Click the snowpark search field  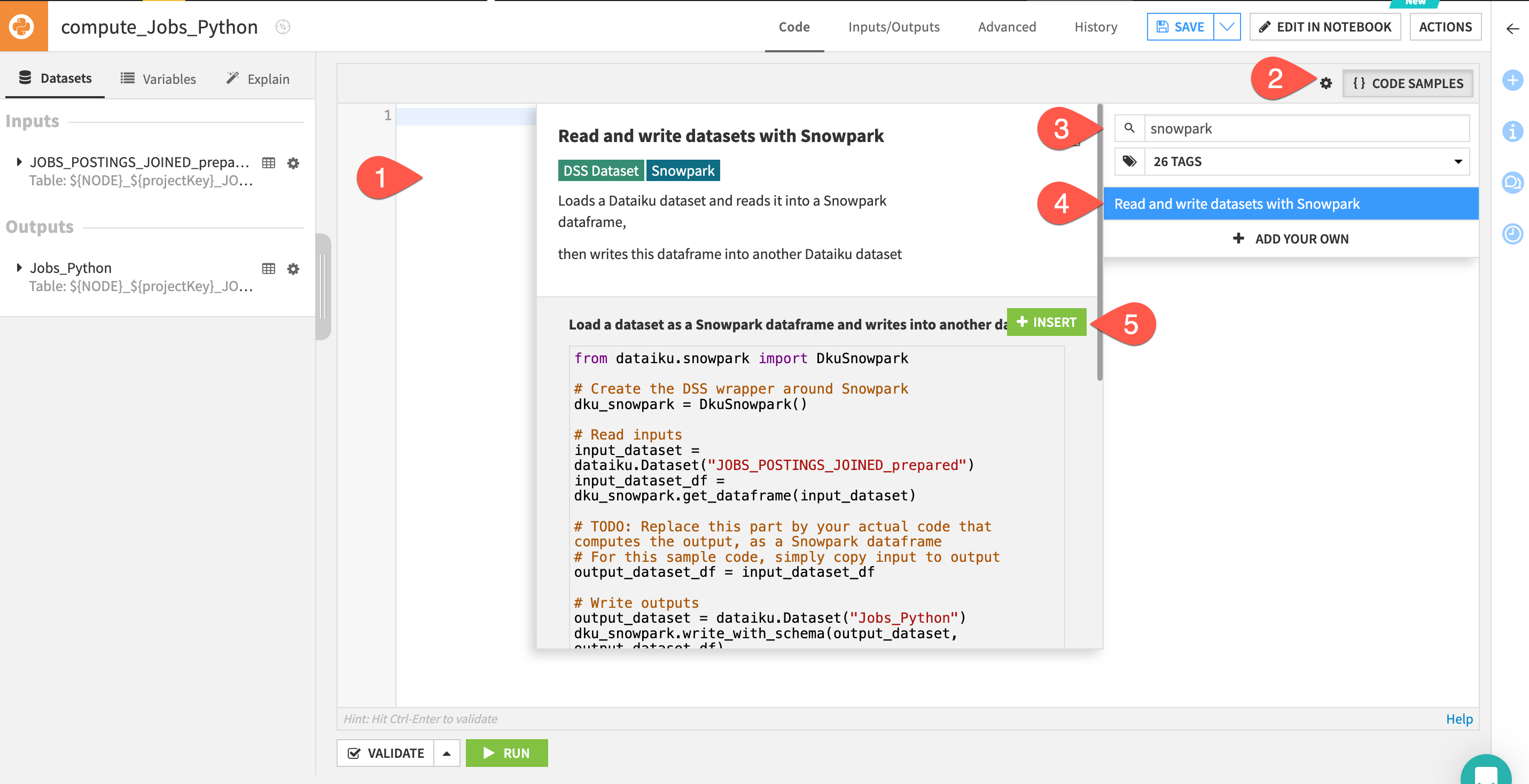[1306, 128]
